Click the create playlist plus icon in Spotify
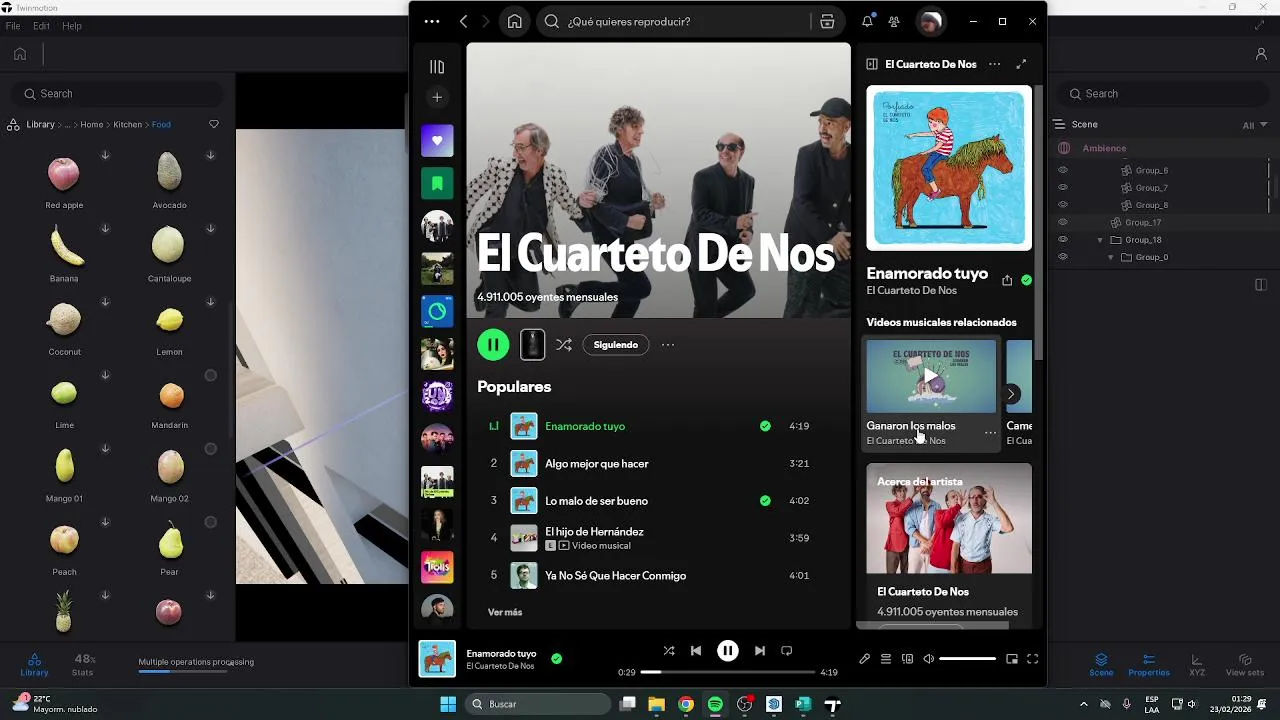 437,97
